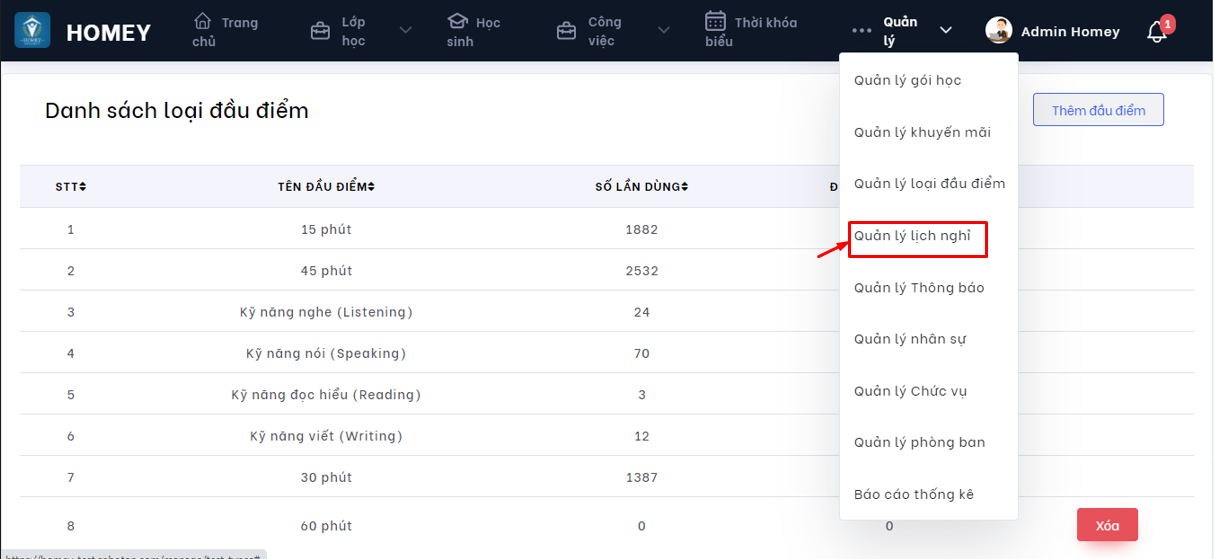Select Quản lý lịch nghỉ menu item
This screenshot has height=559, width=1214.
tap(912, 236)
